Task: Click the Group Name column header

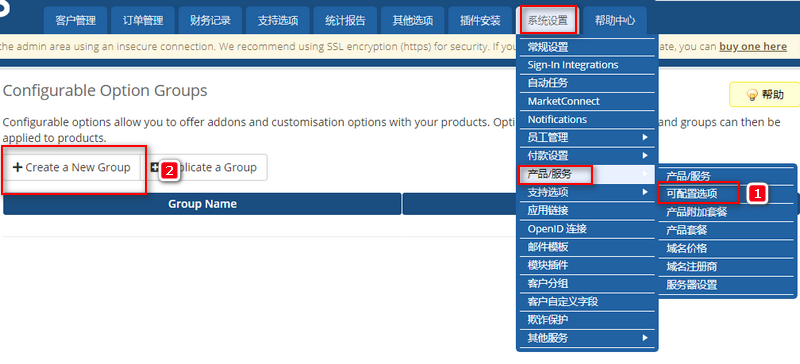Action: [x=203, y=204]
